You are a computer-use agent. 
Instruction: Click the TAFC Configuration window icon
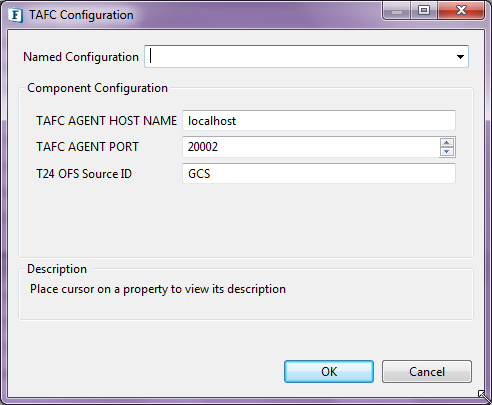click(15, 15)
